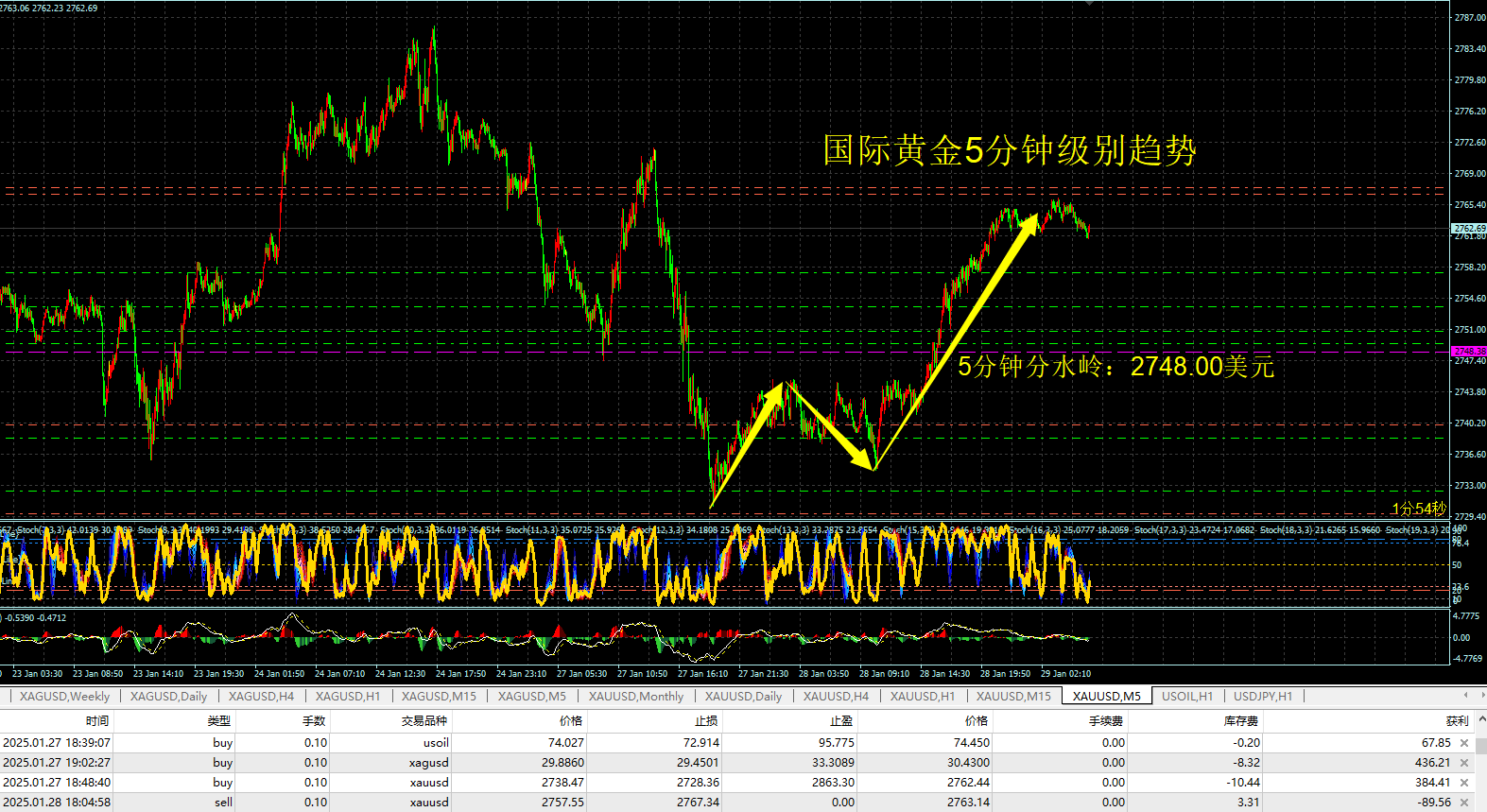Switch to the XAUUSD,H1 chart tab
This screenshot has height=812, width=1487.
coord(922,697)
